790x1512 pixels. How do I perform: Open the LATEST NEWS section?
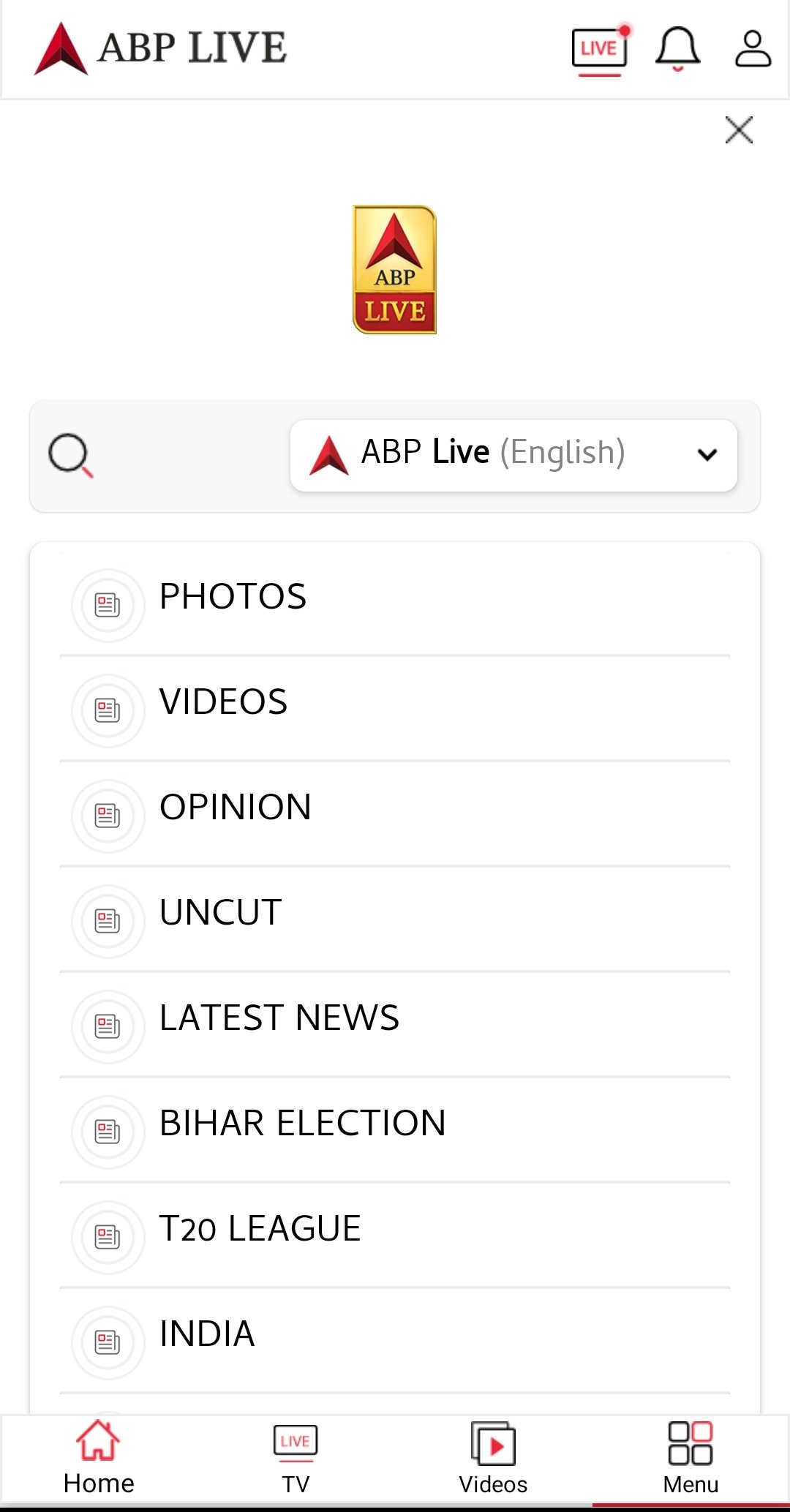[279, 1018]
